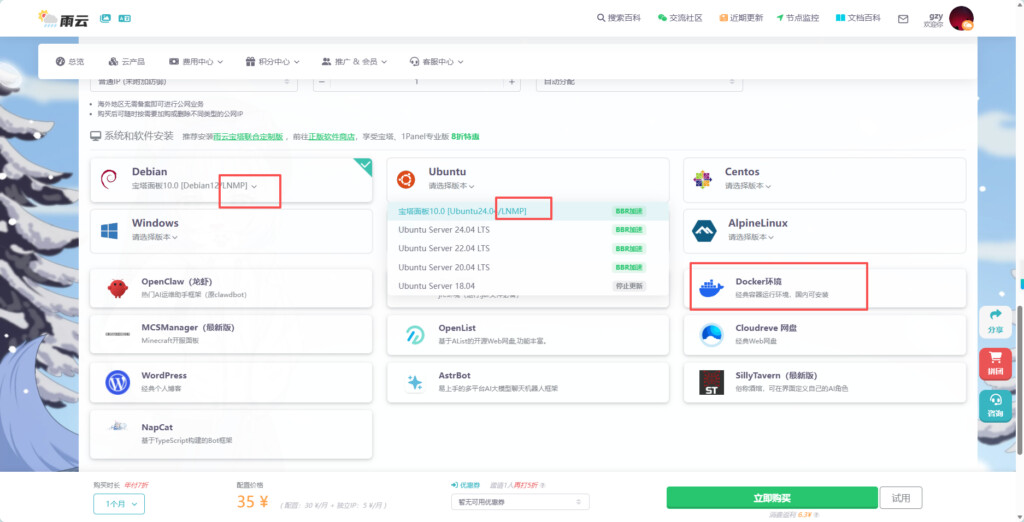This screenshot has height=522, width=1024.
Task: Open the 普通IP select box
Action: point(193,82)
